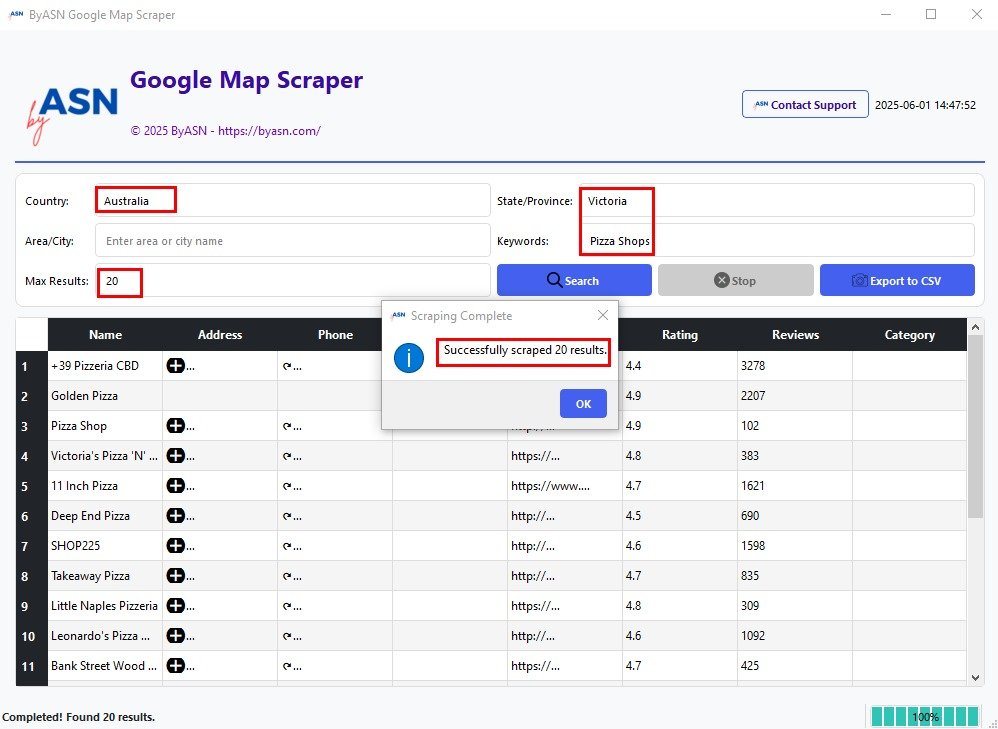The width and height of the screenshot is (998, 729).
Task: Click the Phone column header
Action: pos(335,335)
